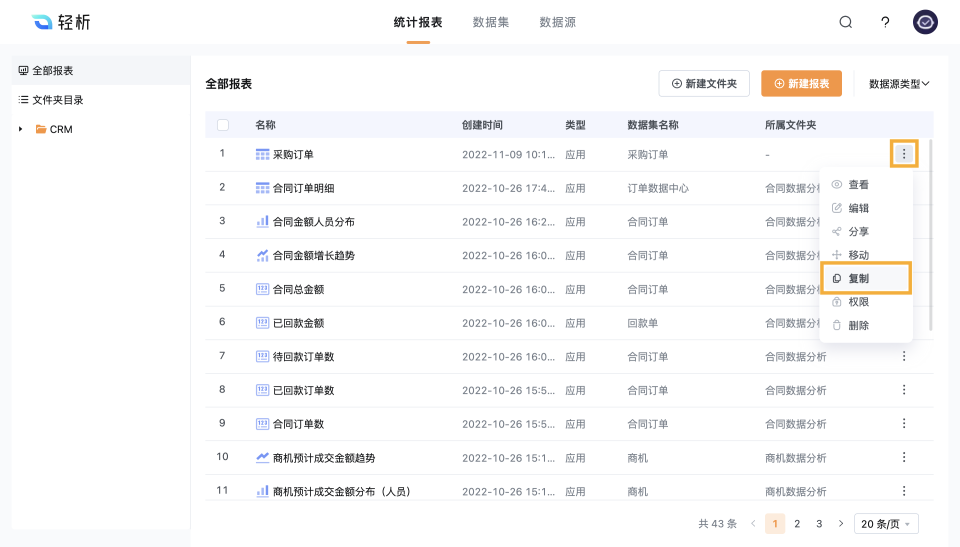Open more options for 合同订单数 row
Viewport: 960px width, 547px height.
click(x=904, y=423)
